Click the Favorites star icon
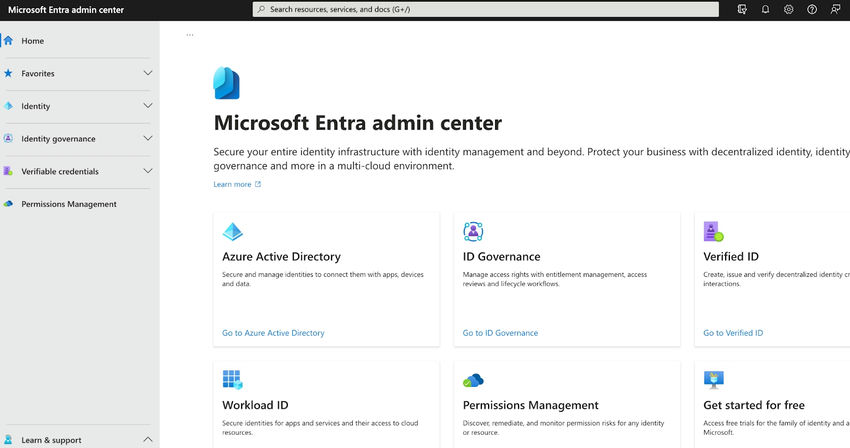This screenshot has height=448, width=850. 8,73
